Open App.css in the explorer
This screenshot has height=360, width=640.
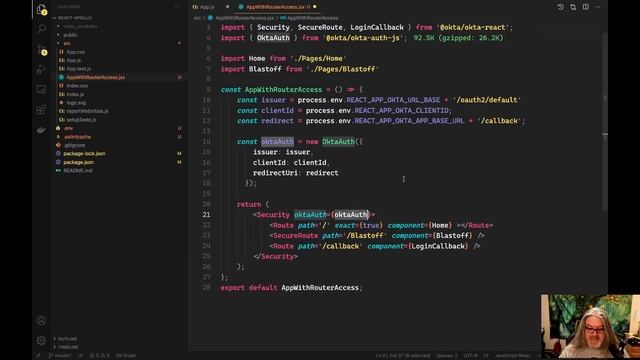point(76,52)
